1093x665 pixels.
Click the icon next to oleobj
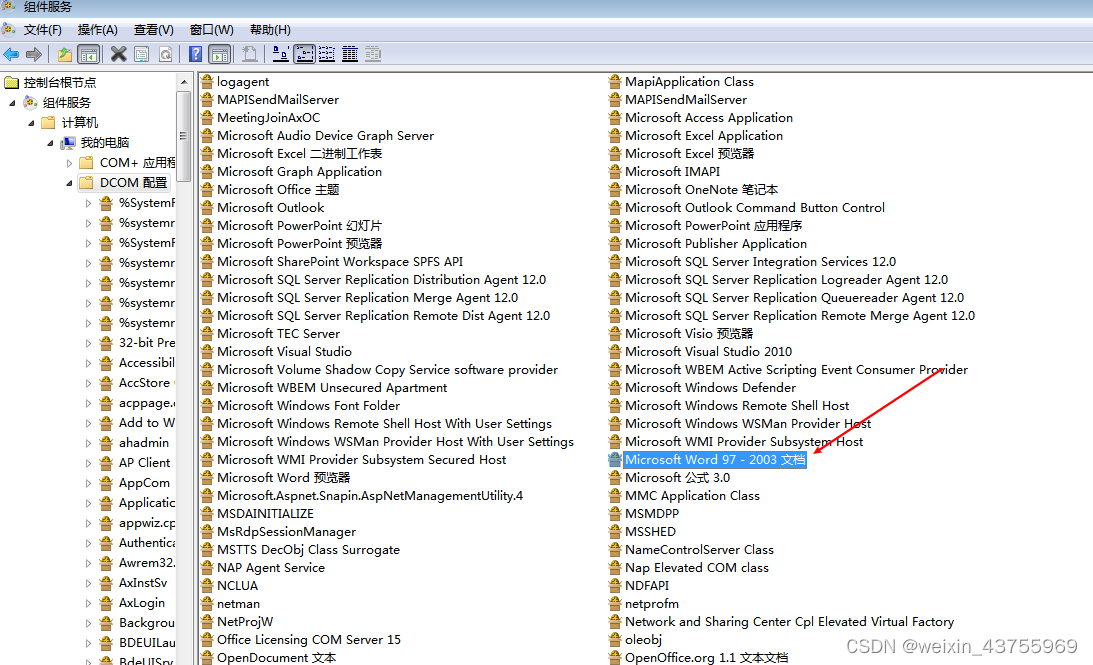click(614, 640)
